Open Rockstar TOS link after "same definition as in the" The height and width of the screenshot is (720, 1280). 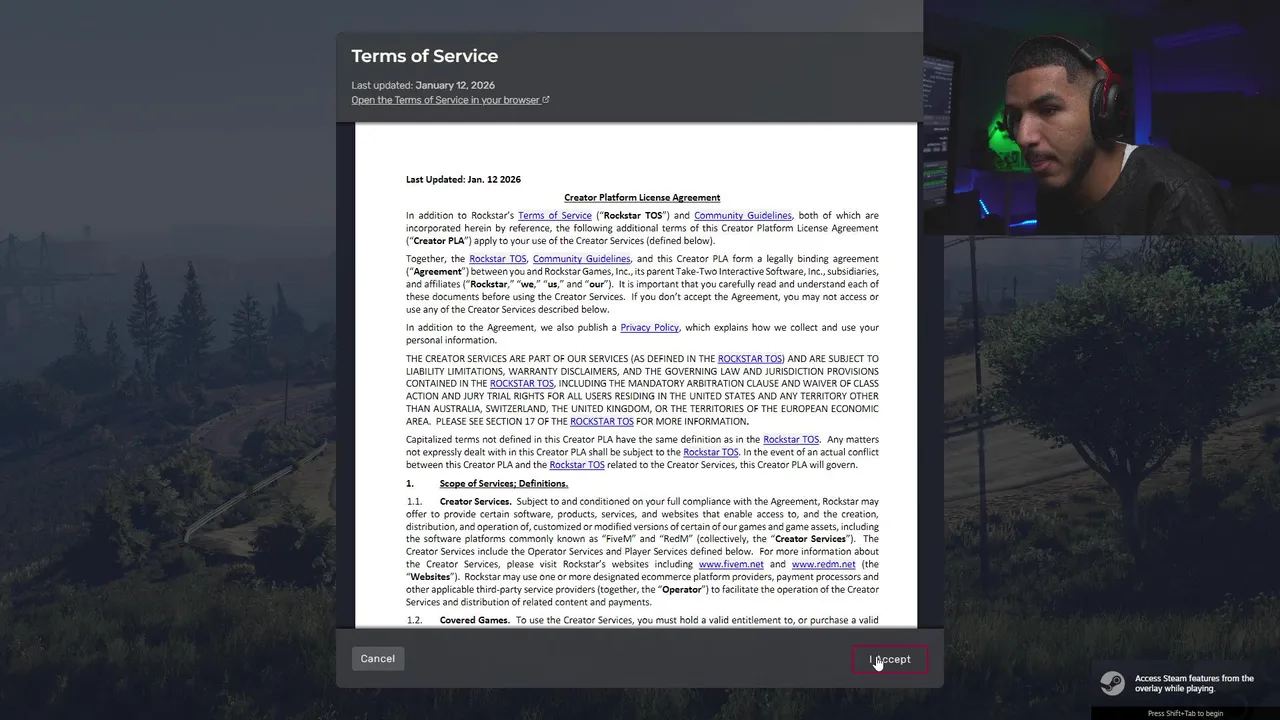791,440
